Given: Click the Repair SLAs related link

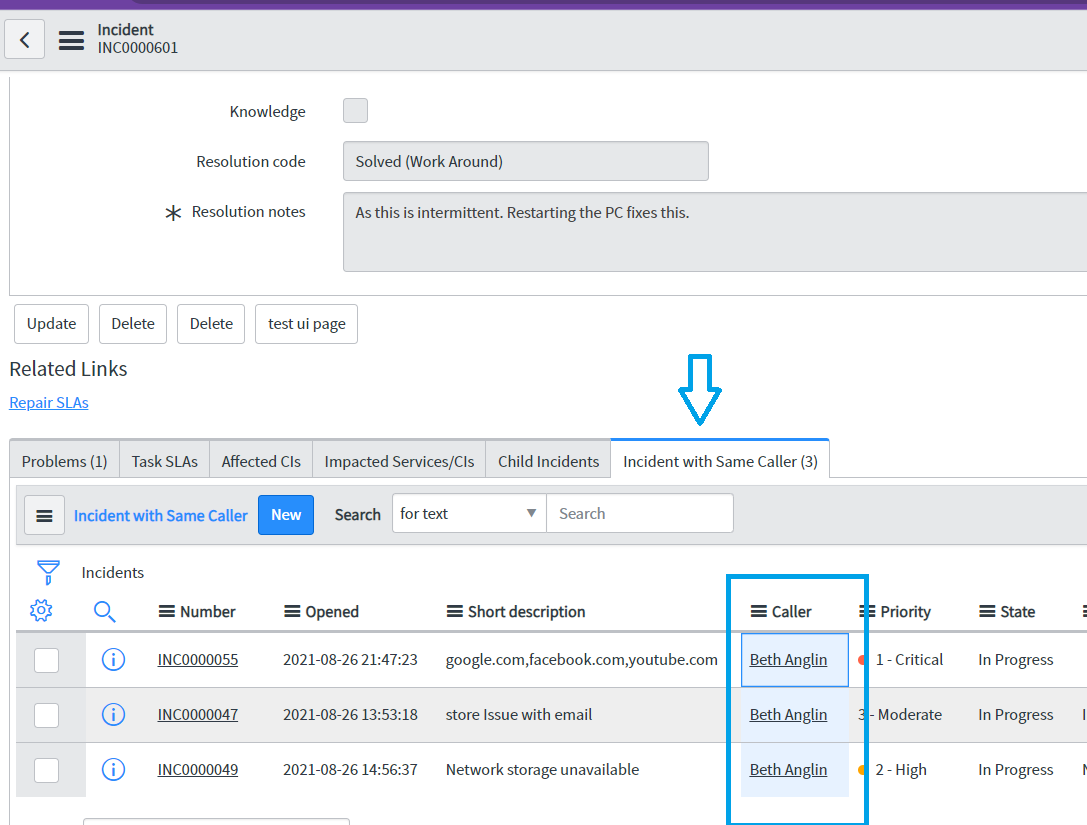Looking at the screenshot, I should pyautogui.click(x=48, y=402).
